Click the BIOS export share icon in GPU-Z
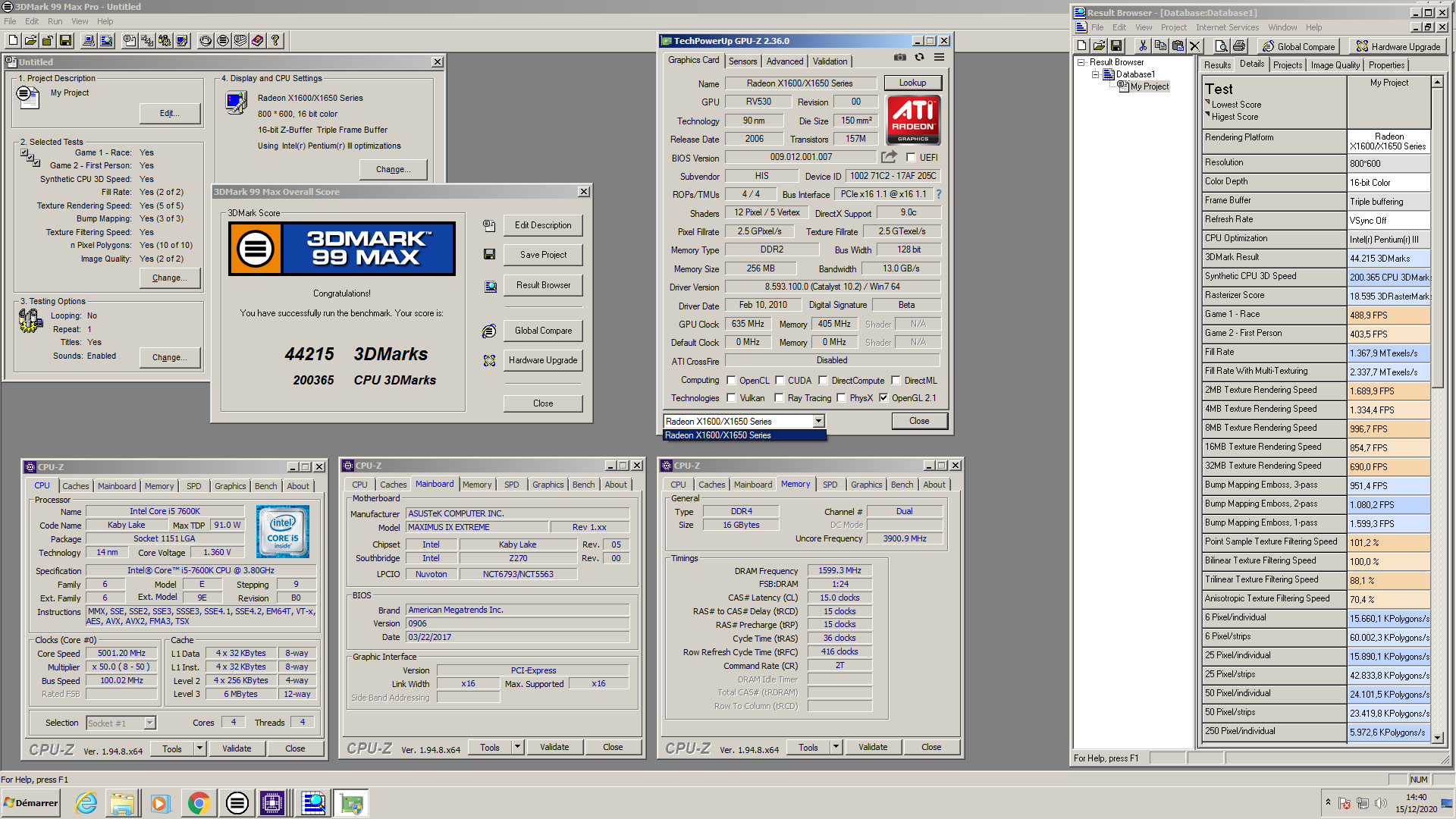This screenshot has height=819, width=1456. click(x=889, y=157)
